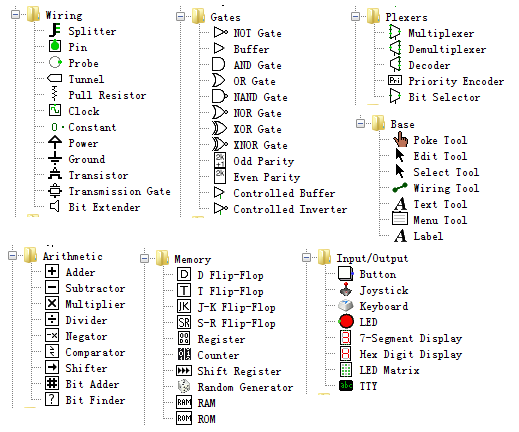The height and width of the screenshot is (432, 519).
Task: Select the Splitter icon under Wiring
Action: 55,30
